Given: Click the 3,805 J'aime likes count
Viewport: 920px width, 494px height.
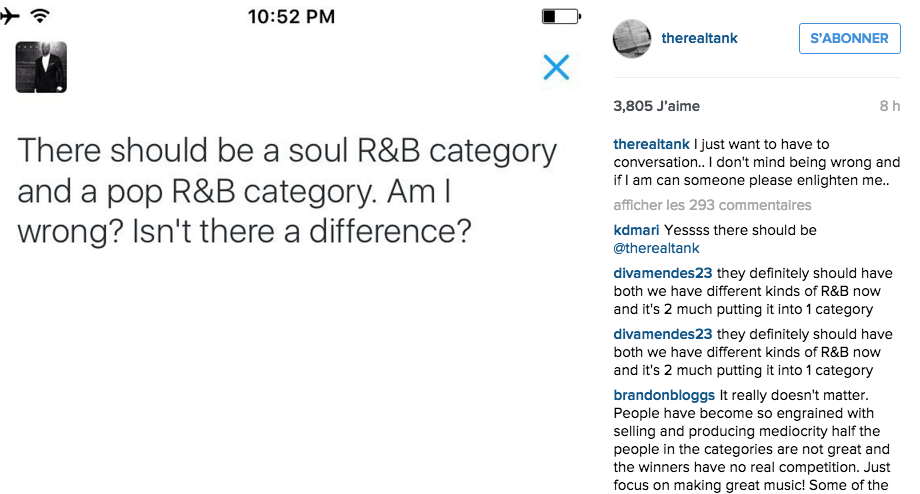Looking at the screenshot, I should (x=656, y=106).
